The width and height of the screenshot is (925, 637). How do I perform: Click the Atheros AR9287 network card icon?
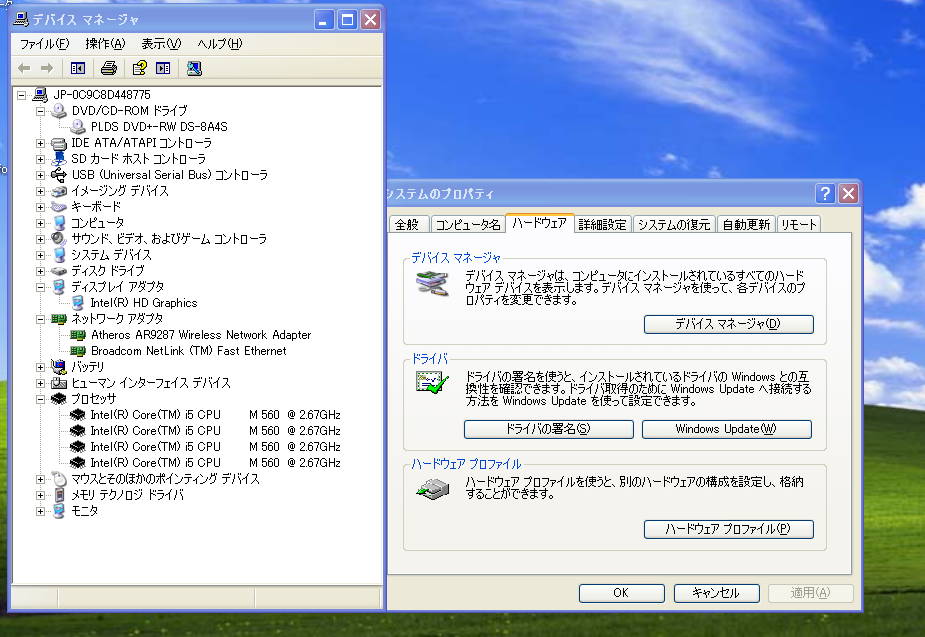coord(77,334)
